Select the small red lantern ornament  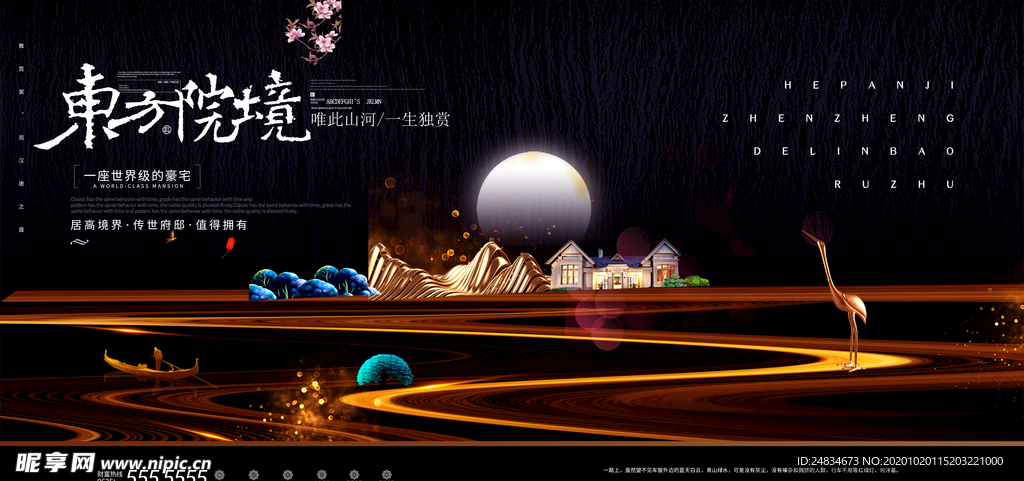[230, 245]
